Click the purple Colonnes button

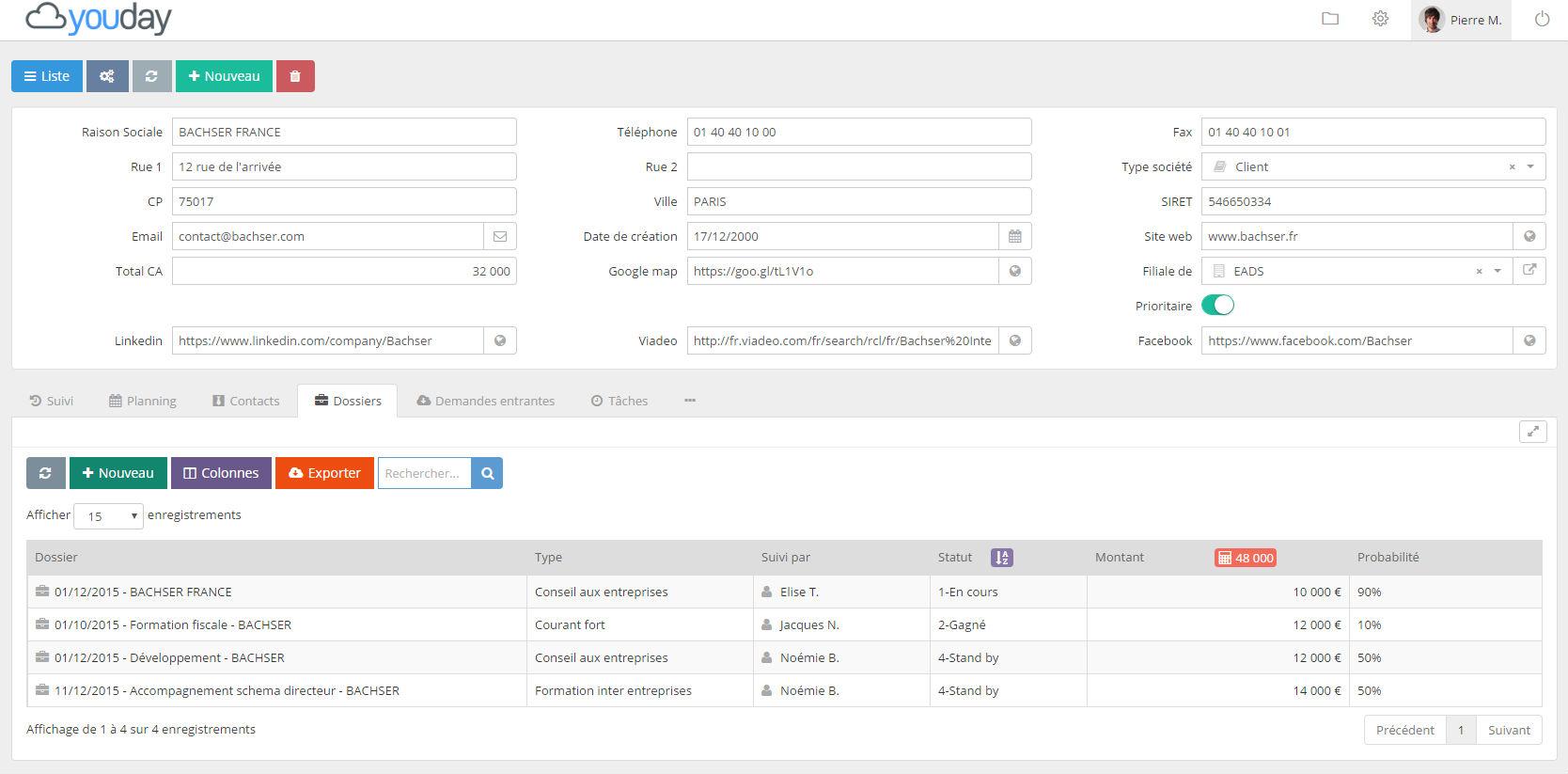(221, 473)
